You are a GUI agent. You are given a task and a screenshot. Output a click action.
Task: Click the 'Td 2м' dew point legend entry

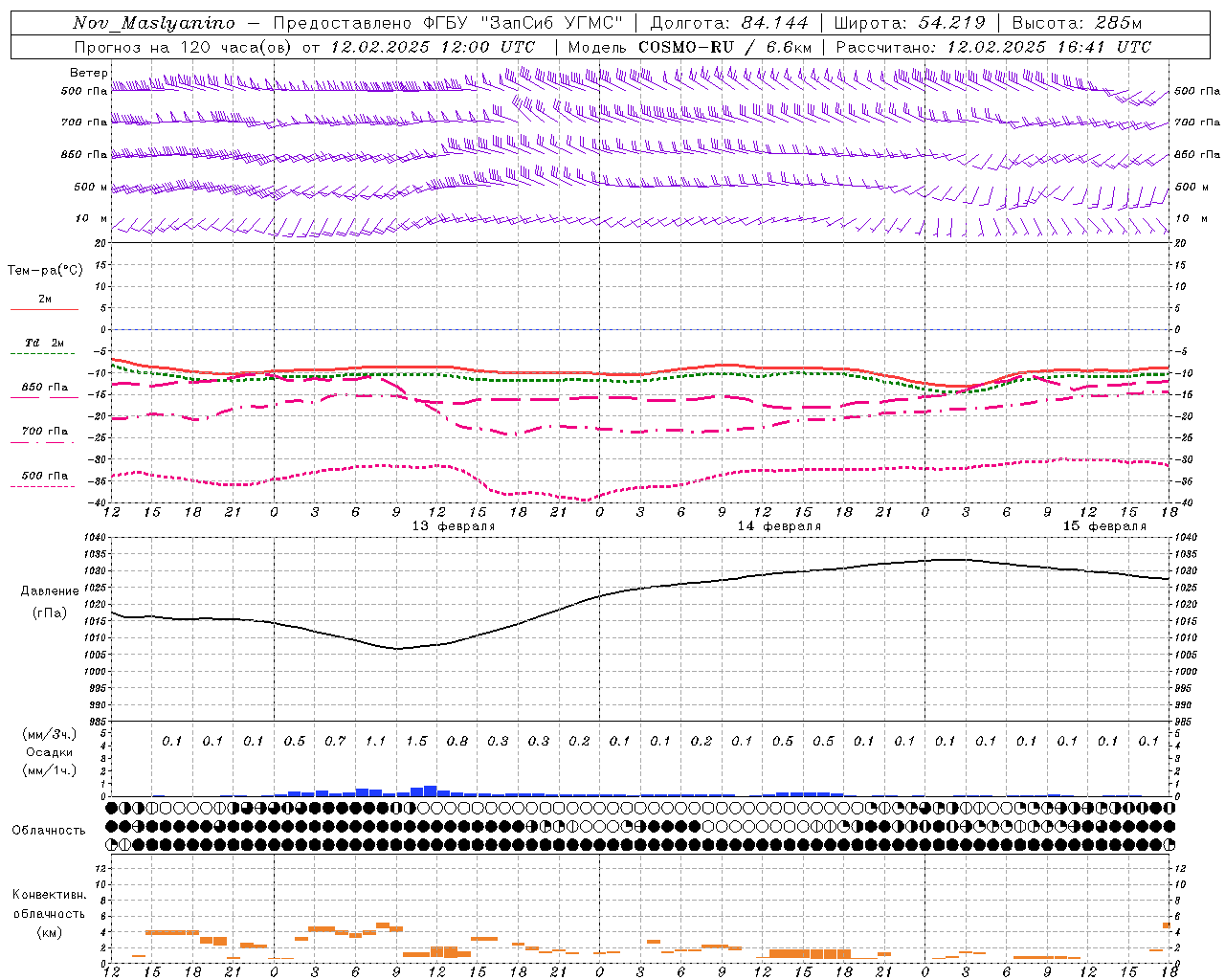tap(44, 343)
